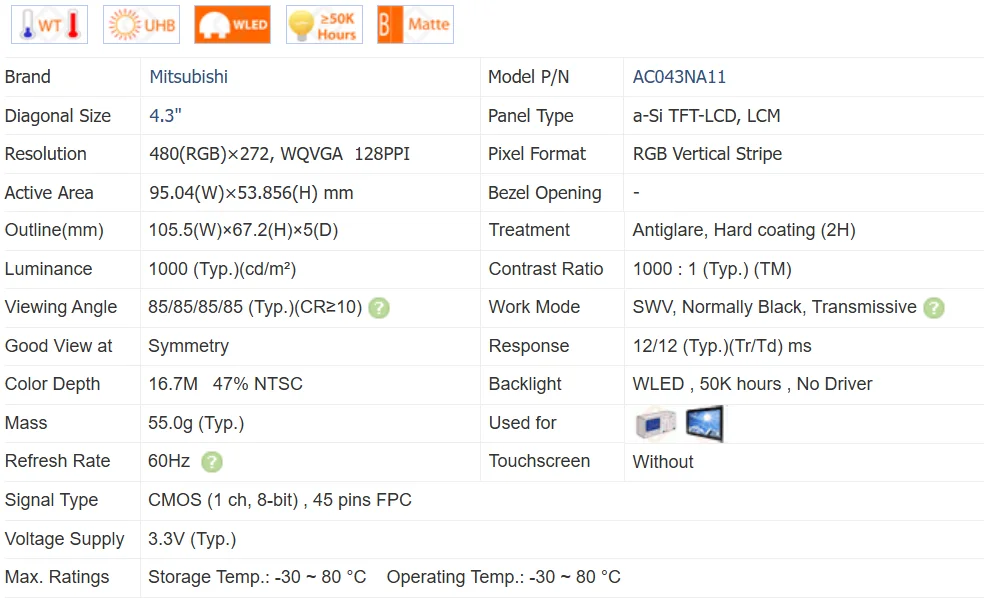
Task: Click the UHB ultra high brightness badge
Action: [141, 24]
